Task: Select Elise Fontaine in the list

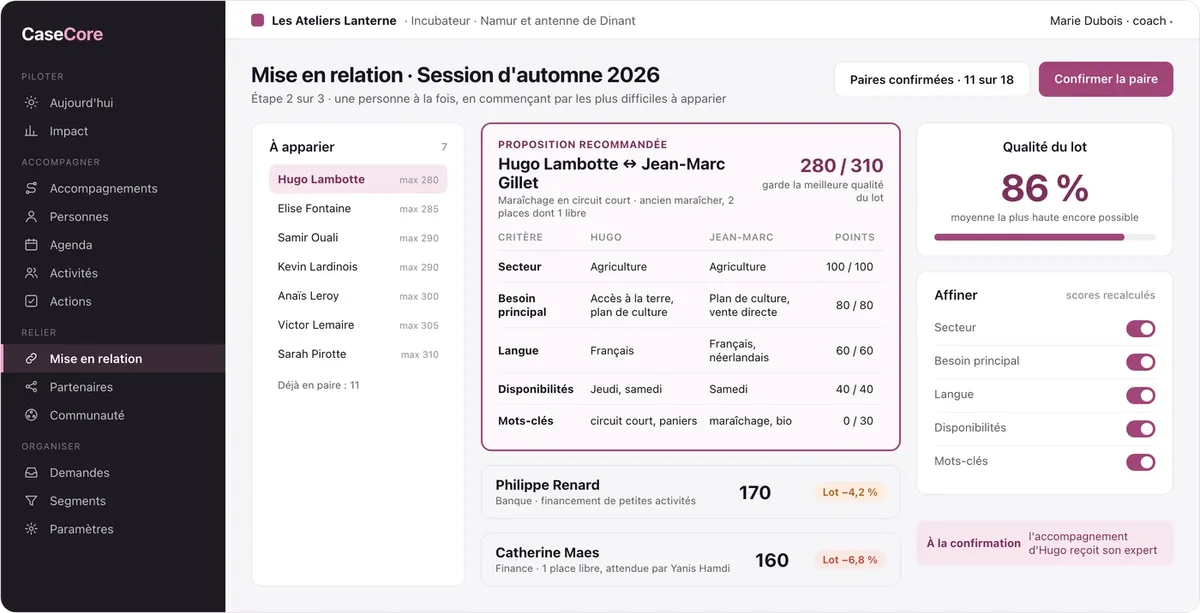Action: tap(358, 208)
